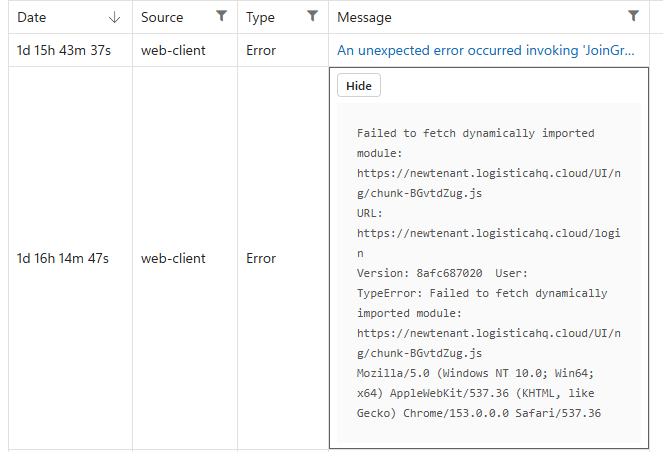The image size is (663, 452).
Task: Open the Source column filter
Action: click(x=221, y=16)
